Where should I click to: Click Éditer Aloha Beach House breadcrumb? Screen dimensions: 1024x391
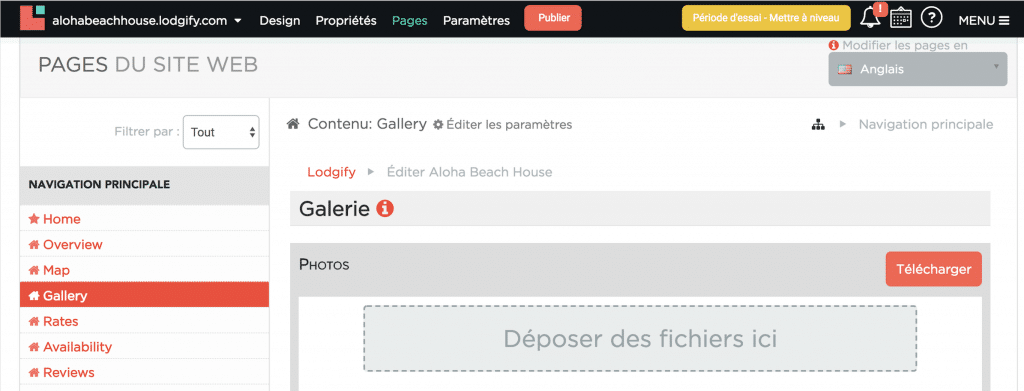(x=469, y=172)
